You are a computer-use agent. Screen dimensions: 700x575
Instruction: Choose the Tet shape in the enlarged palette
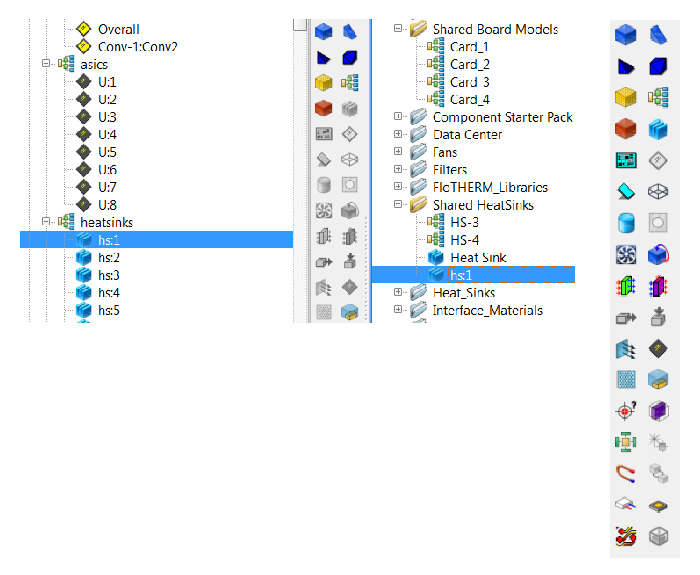pyautogui.click(x=625, y=67)
